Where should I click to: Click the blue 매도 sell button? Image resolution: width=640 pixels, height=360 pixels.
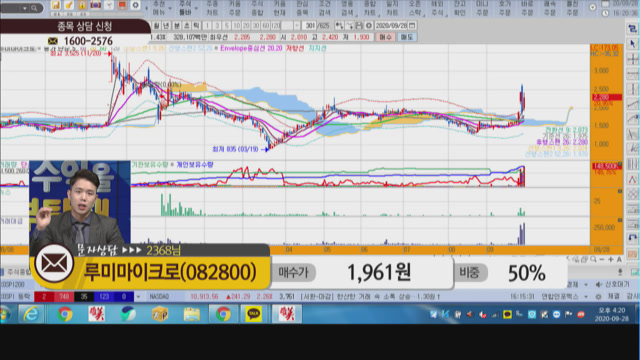[407, 37]
